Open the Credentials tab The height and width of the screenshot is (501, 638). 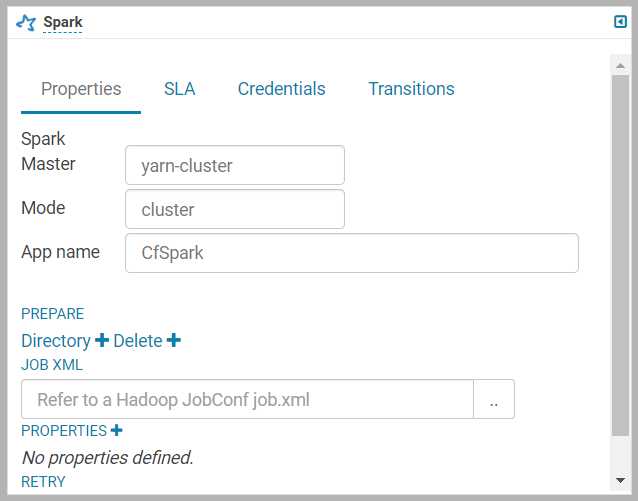click(x=282, y=89)
